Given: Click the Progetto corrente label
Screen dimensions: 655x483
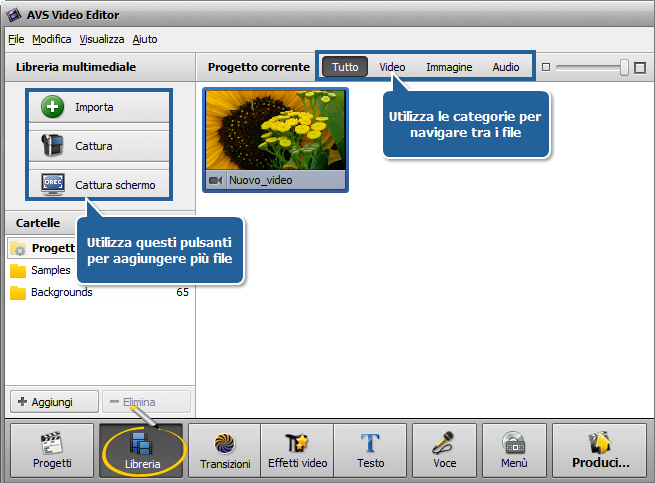Looking at the screenshot, I should point(259,67).
